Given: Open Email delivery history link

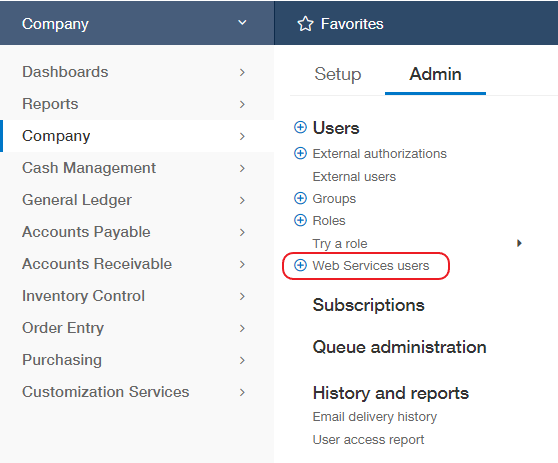Looking at the screenshot, I should [374, 417].
